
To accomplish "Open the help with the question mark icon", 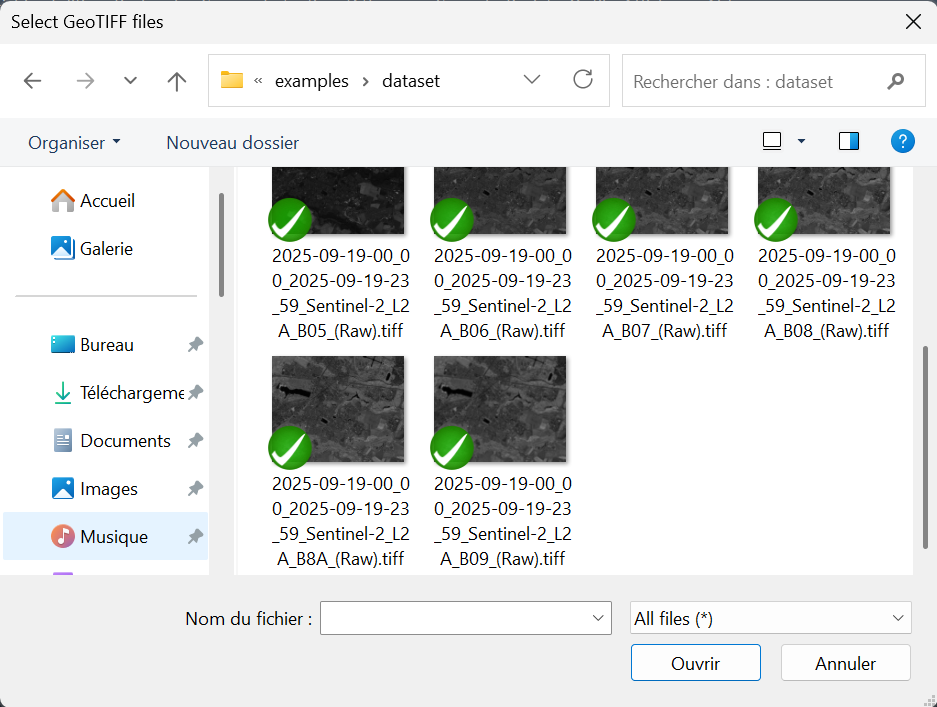I will [x=903, y=141].
